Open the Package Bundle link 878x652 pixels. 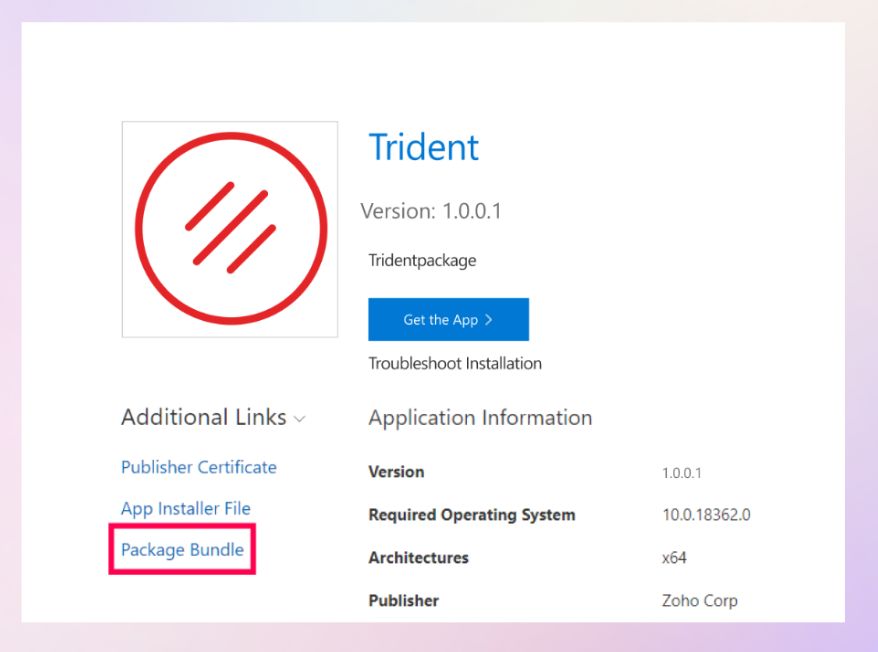[x=183, y=550]
